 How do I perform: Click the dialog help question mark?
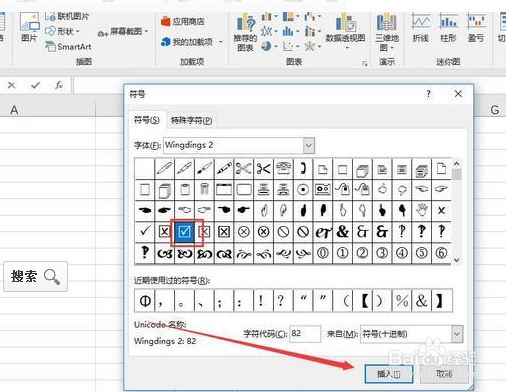coord(429,94)
